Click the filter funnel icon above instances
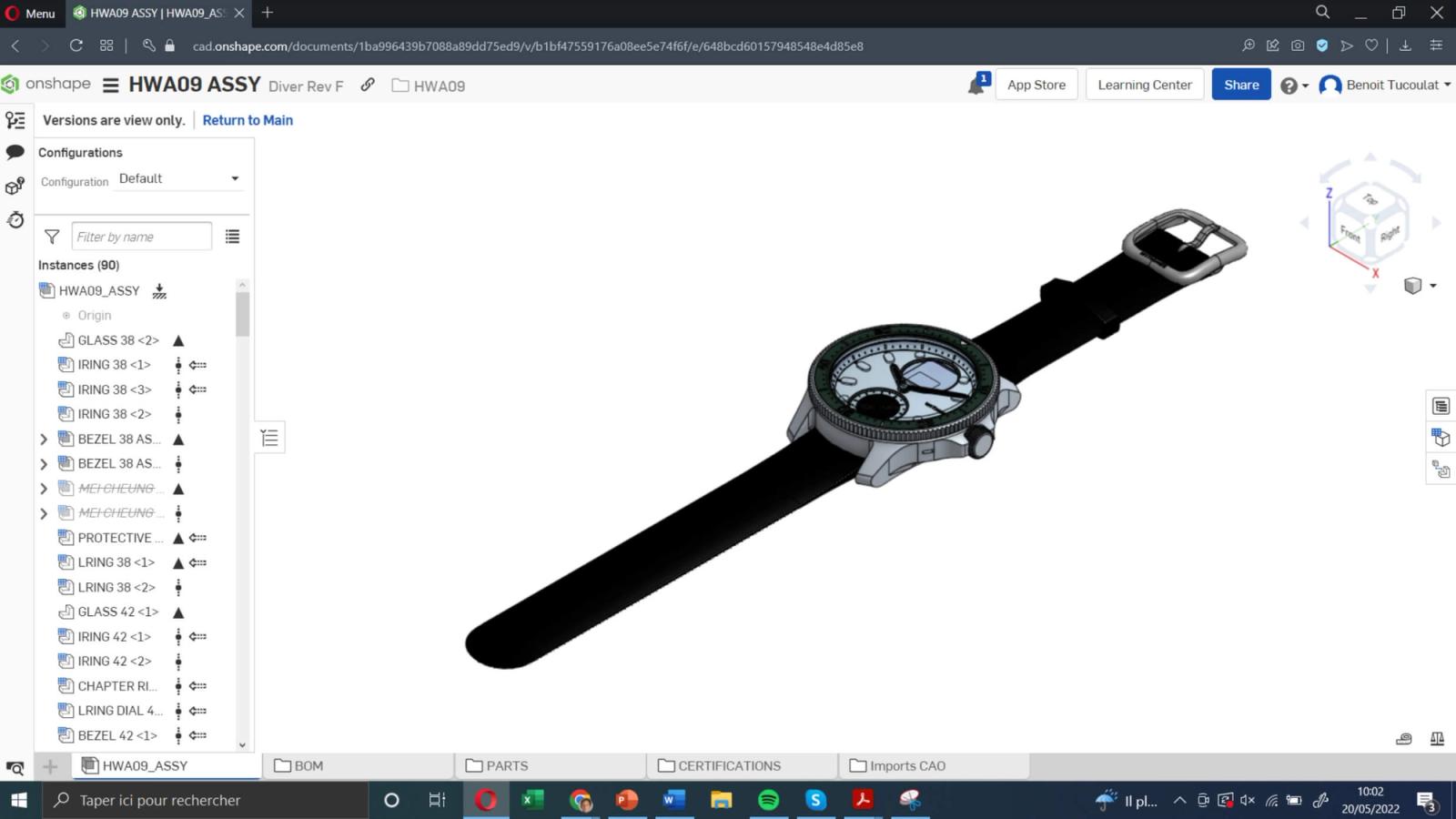Image resolution: width=1456 pixels, height=819 pixels. (x=52, y=236)
